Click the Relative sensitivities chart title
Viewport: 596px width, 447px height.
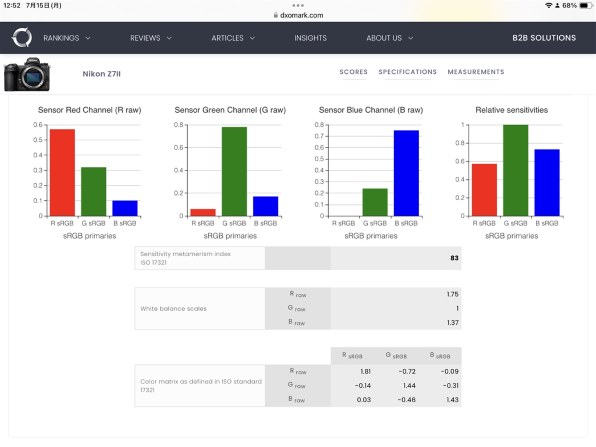click(512, 110)
